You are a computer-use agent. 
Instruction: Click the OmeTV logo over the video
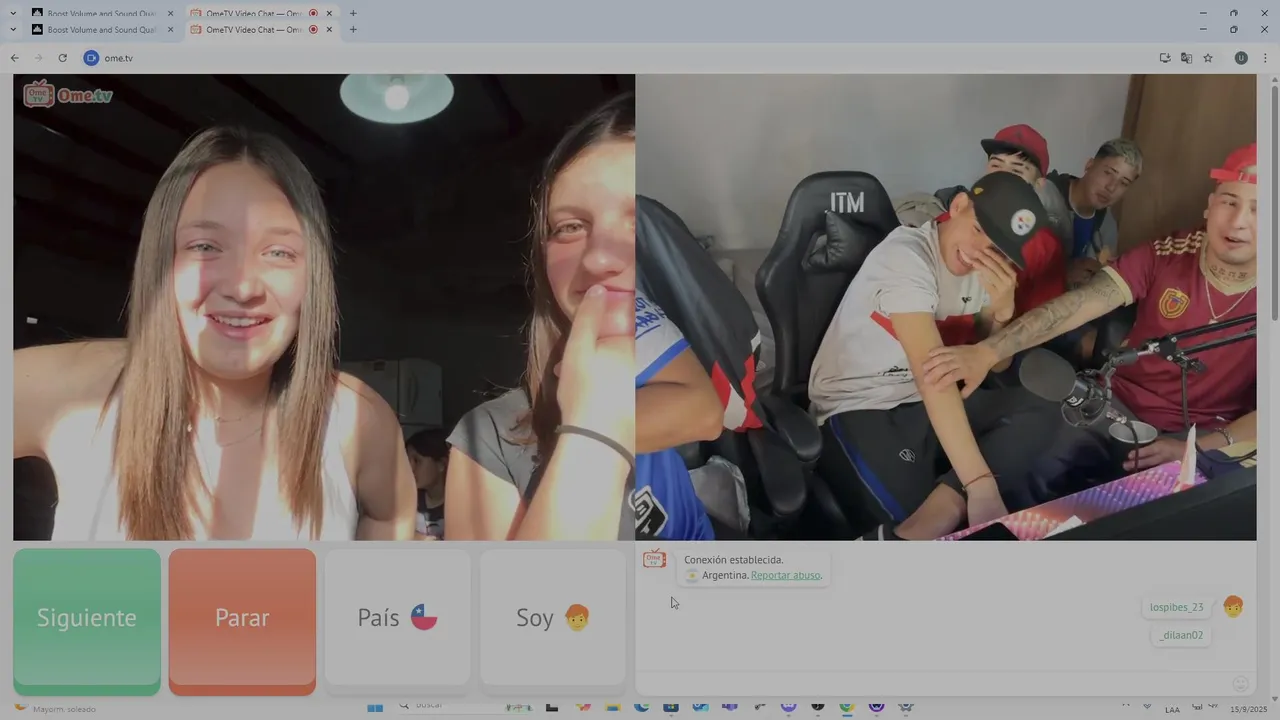point(68,94)
